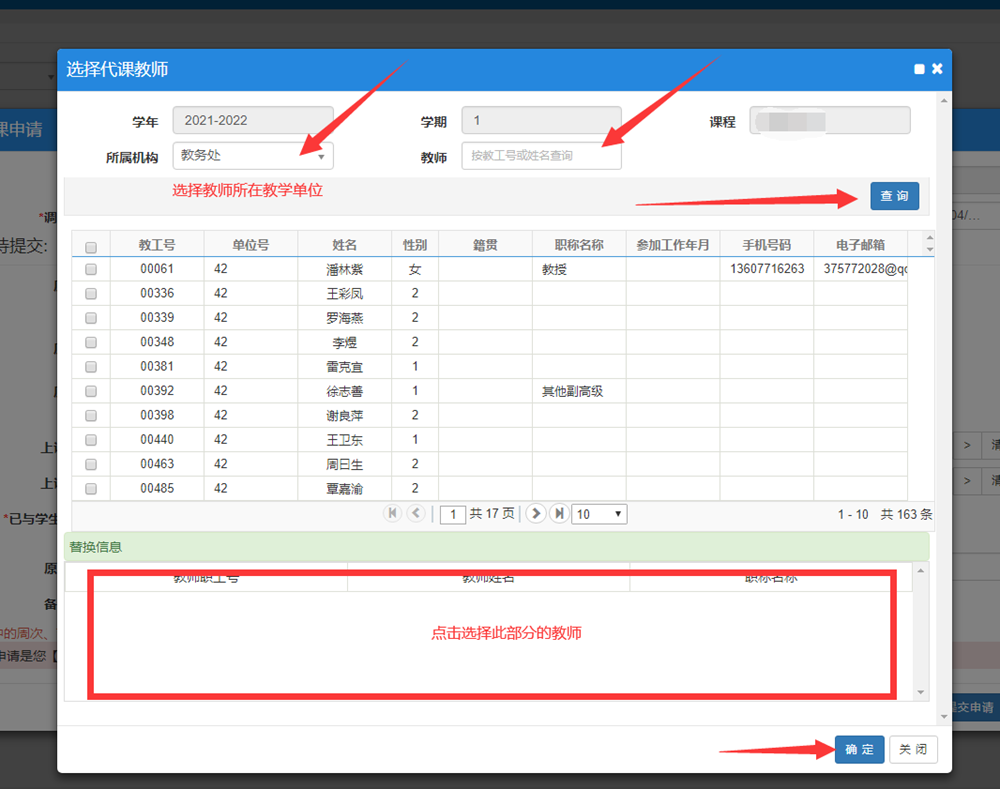
Task: Open the 所属机构 dropdown showing 教务处
Action: pos(253,156)
